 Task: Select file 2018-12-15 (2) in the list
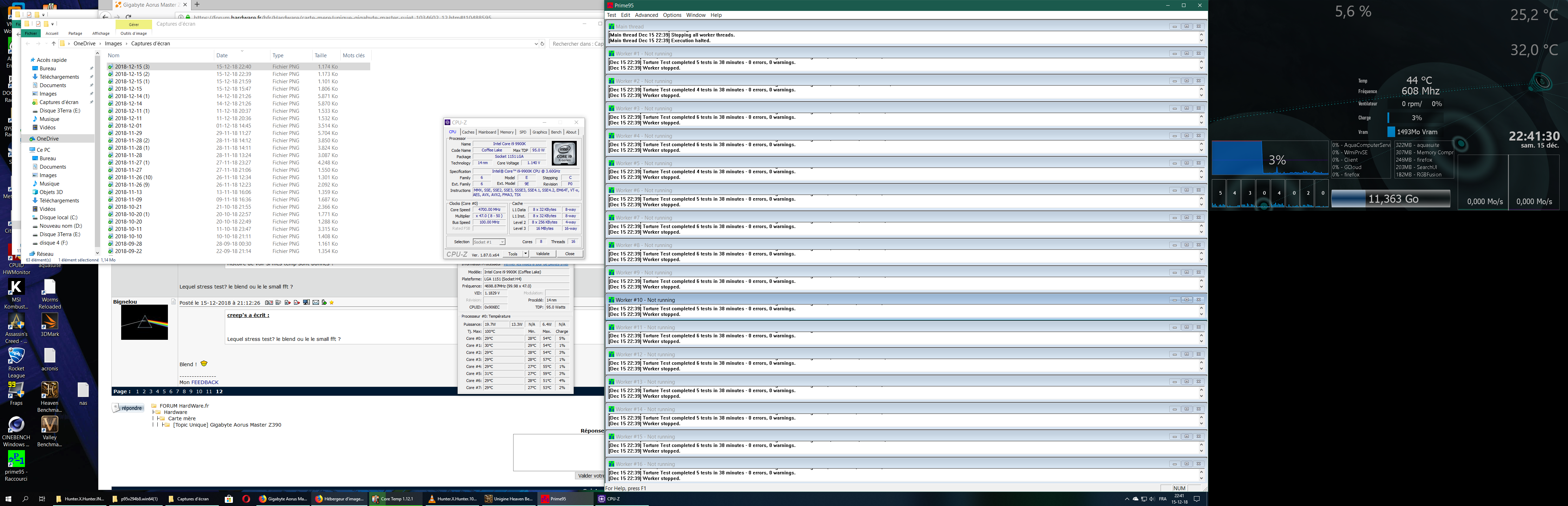tap(132, 74)
